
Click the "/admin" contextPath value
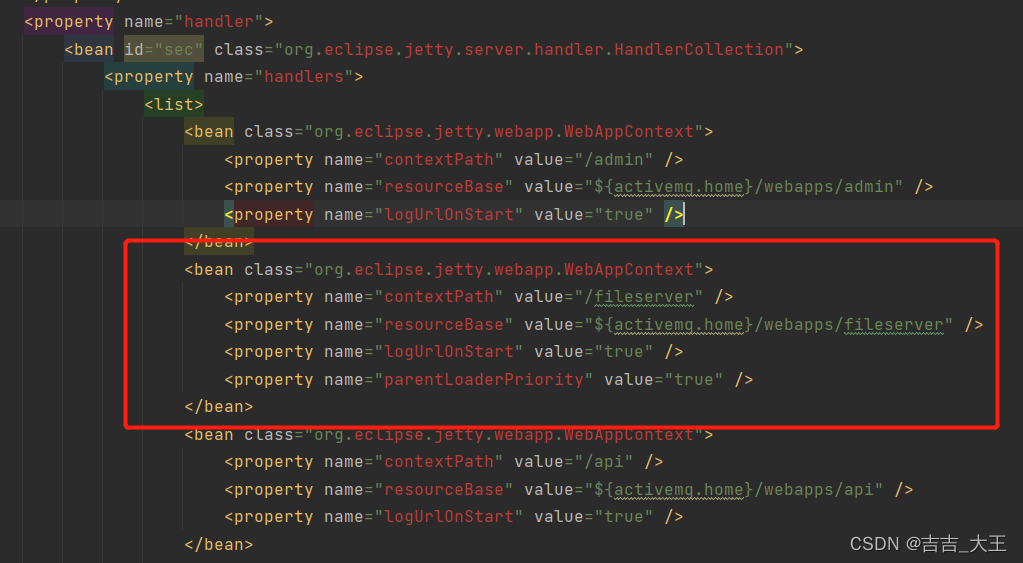coord(613,160)
